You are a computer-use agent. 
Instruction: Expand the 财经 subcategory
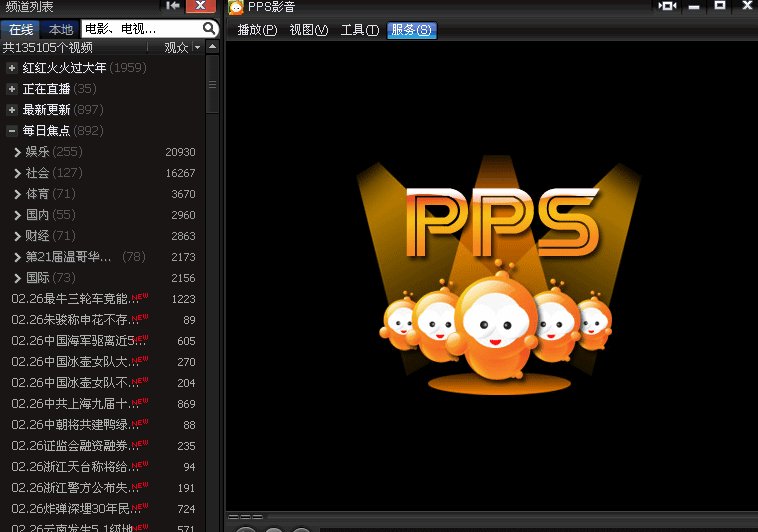point(17,236)
